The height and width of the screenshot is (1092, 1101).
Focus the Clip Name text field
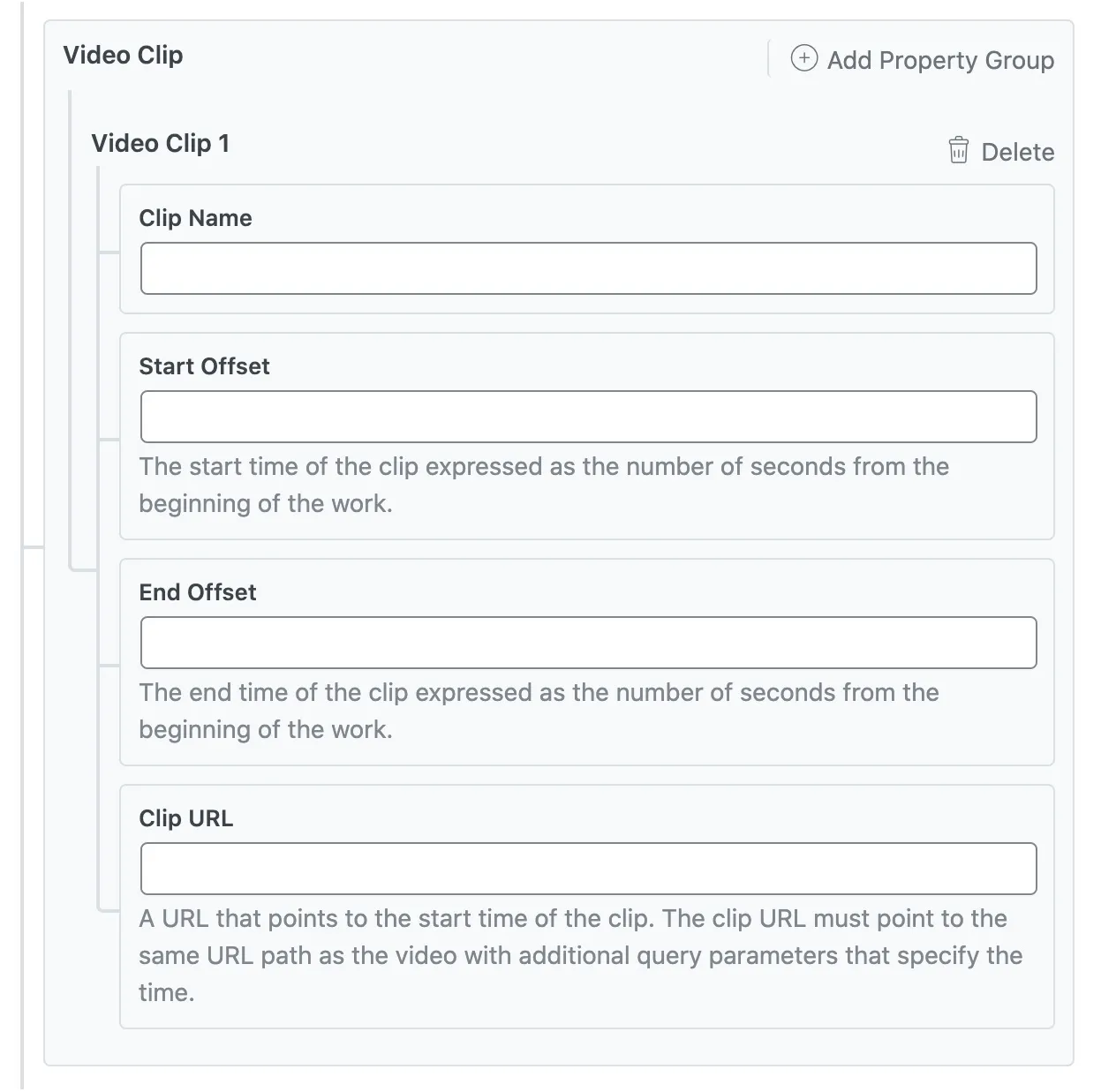588,268
